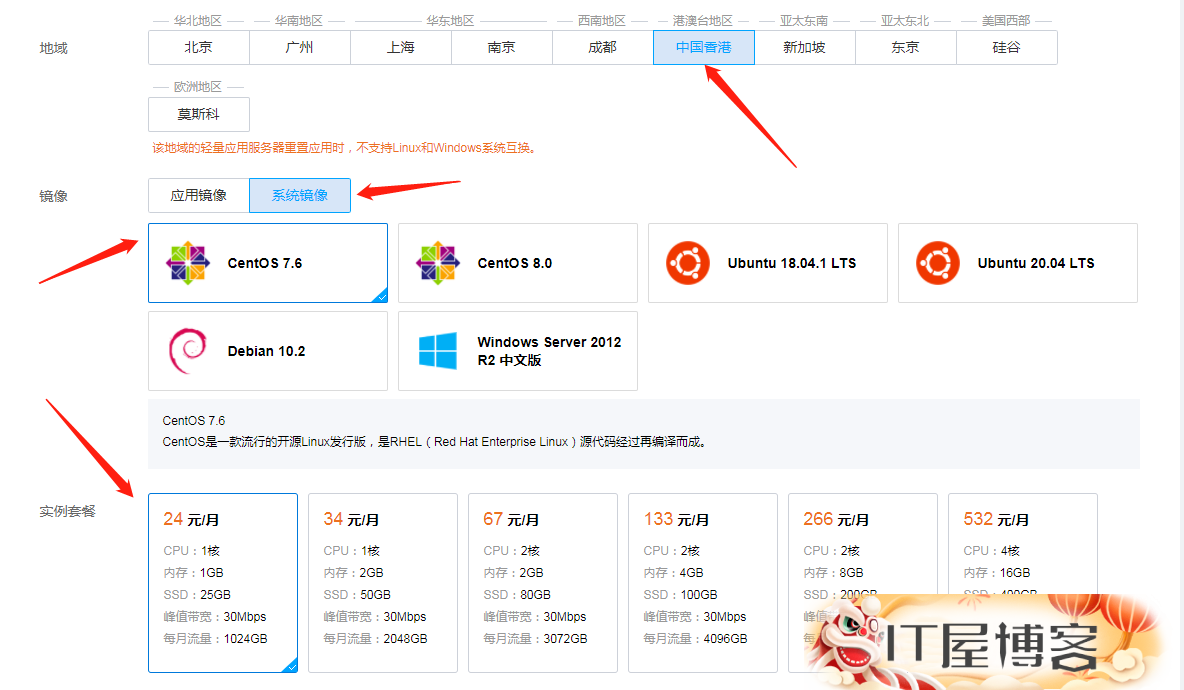This screenshot has width=1184, height=690.
Task: Click the 欧洲地区 group heading
Action: [198, 87]
